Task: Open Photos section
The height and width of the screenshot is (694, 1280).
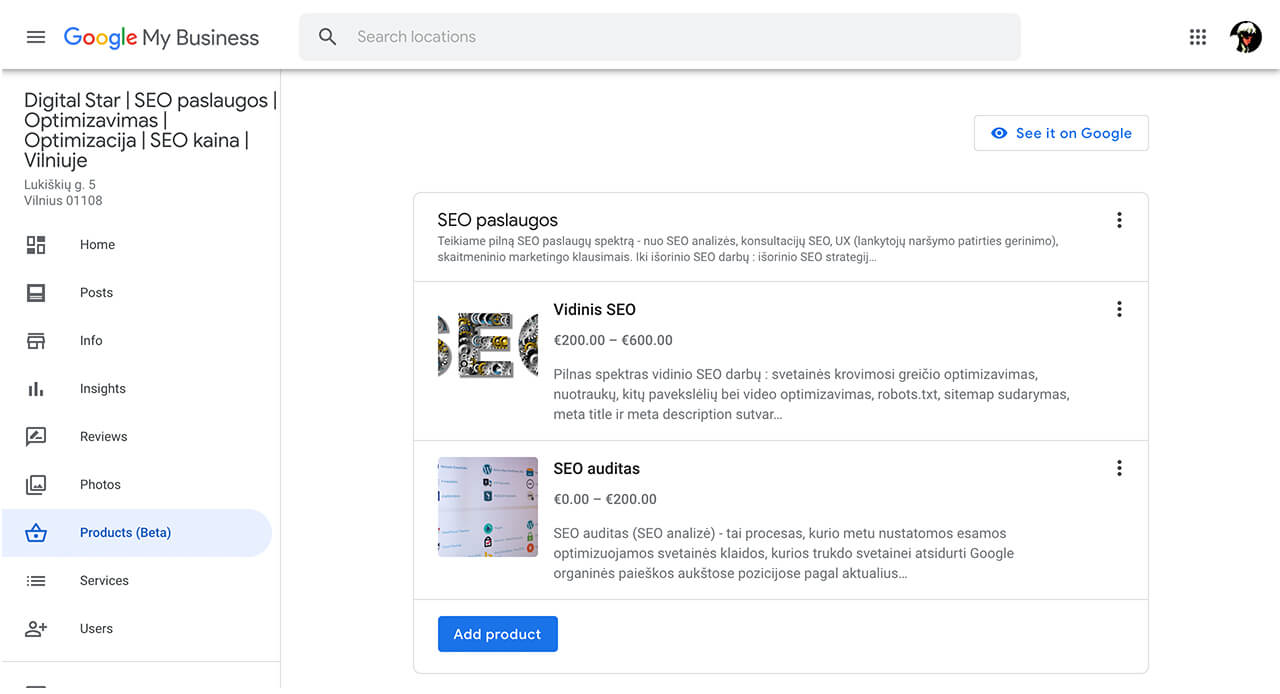Action: click(137, 485)
